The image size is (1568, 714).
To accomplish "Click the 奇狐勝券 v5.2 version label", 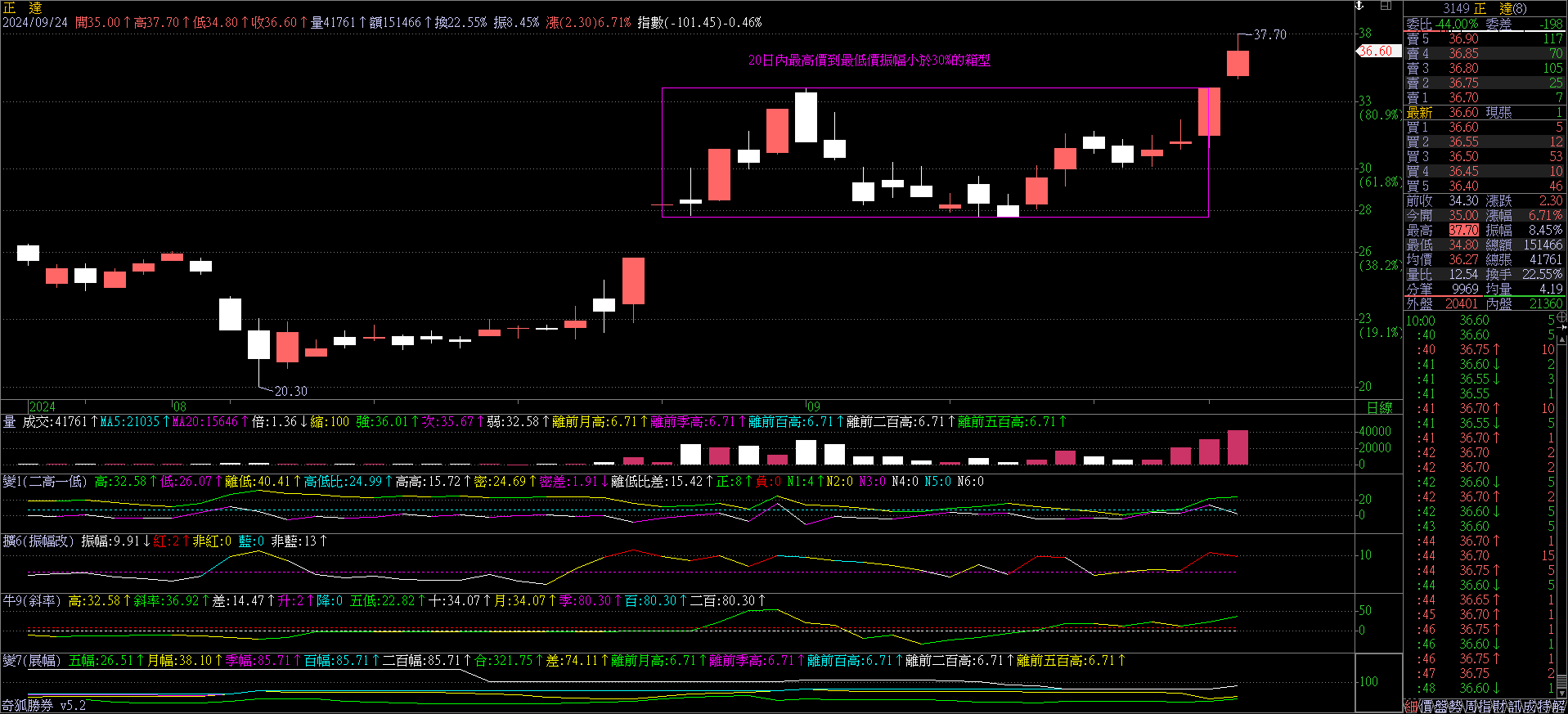I will coord(44,706).
